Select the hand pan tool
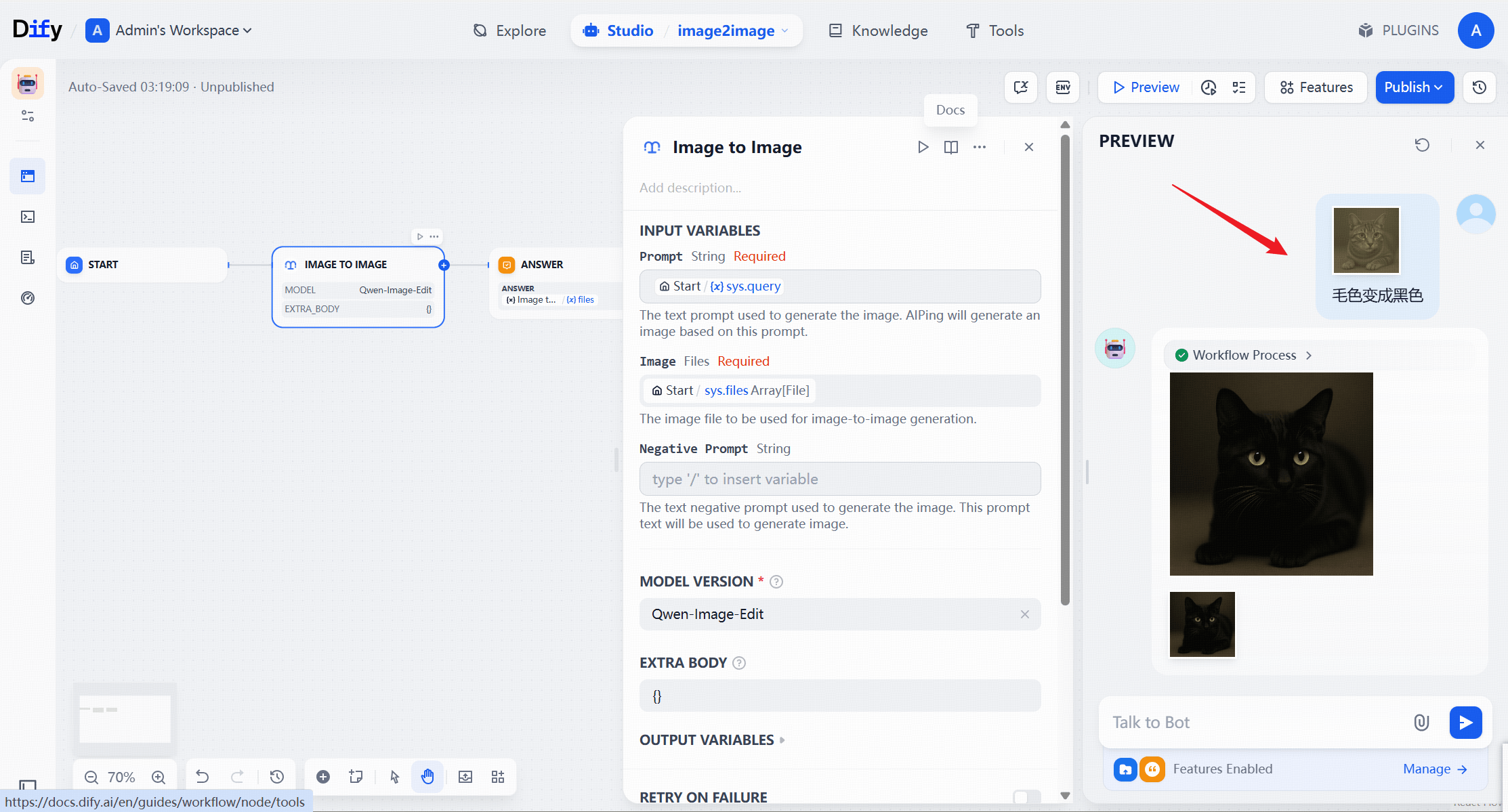This screenshot has width=1508, height=812. point(427,777)
